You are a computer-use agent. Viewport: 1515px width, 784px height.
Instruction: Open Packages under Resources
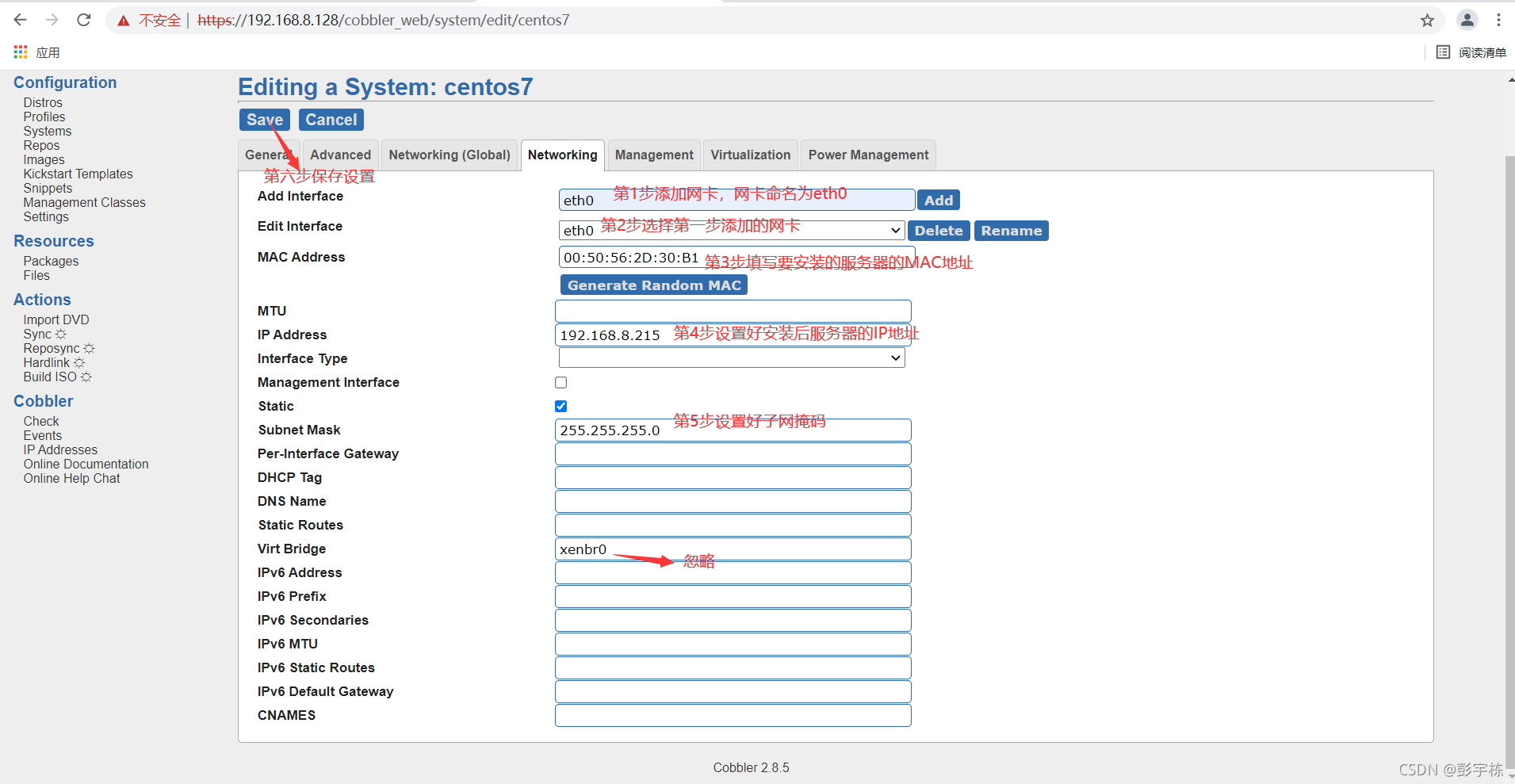[x=51, y=262]
